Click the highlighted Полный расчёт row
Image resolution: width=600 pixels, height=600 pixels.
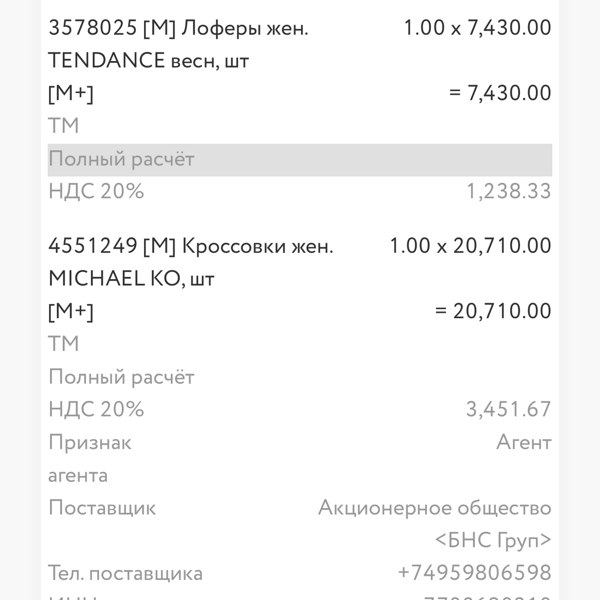click(300, 160)
